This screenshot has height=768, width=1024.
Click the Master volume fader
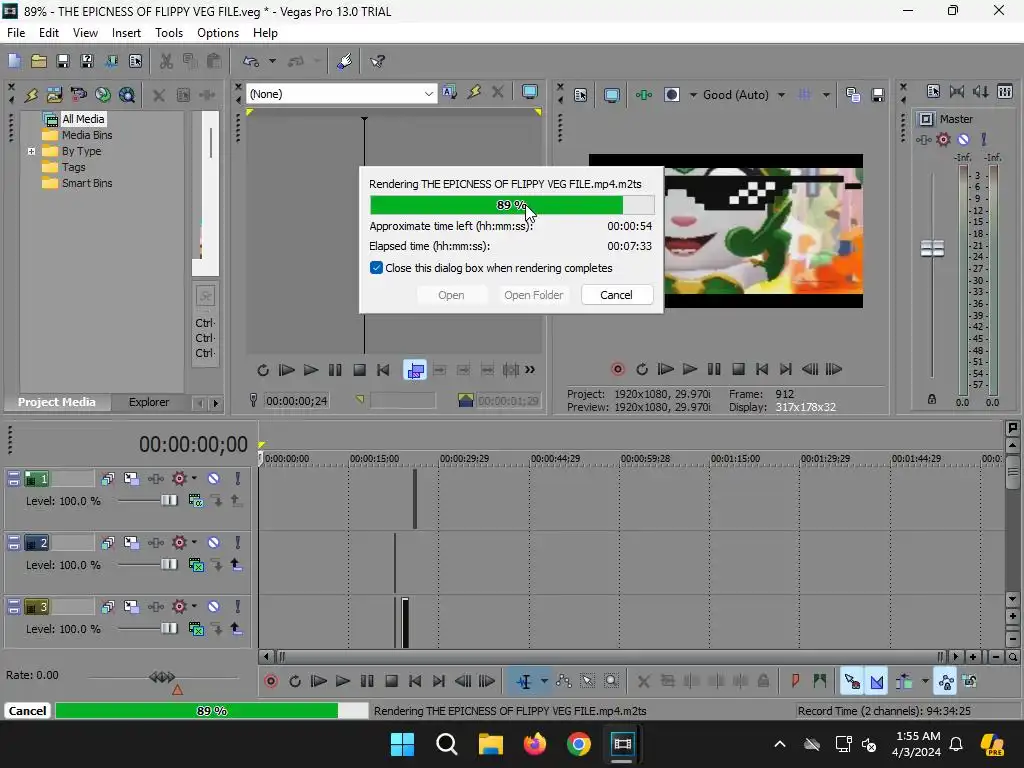click(932, 248)
